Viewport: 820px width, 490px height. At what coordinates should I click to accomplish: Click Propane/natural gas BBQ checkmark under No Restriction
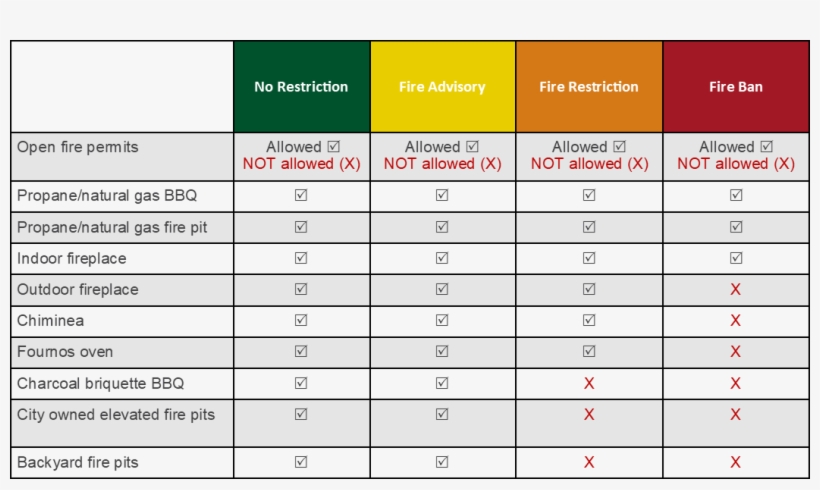coord(301,196)
